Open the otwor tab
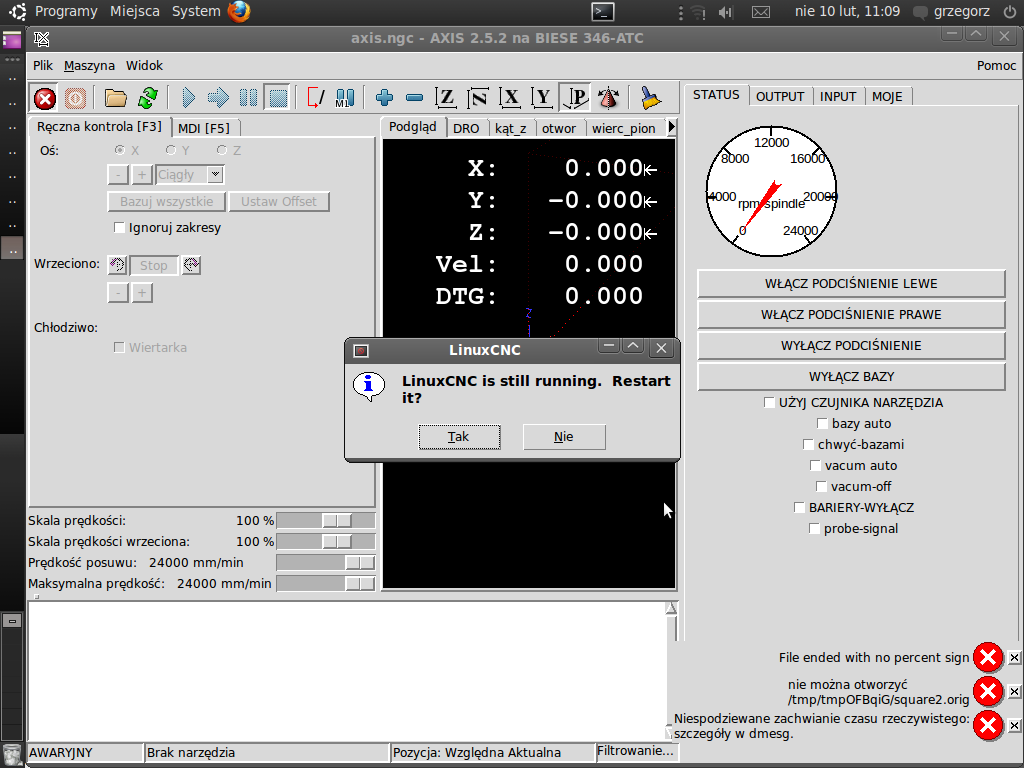Image resolution: width=1024 pixels, height=768 pixels. 559,129
